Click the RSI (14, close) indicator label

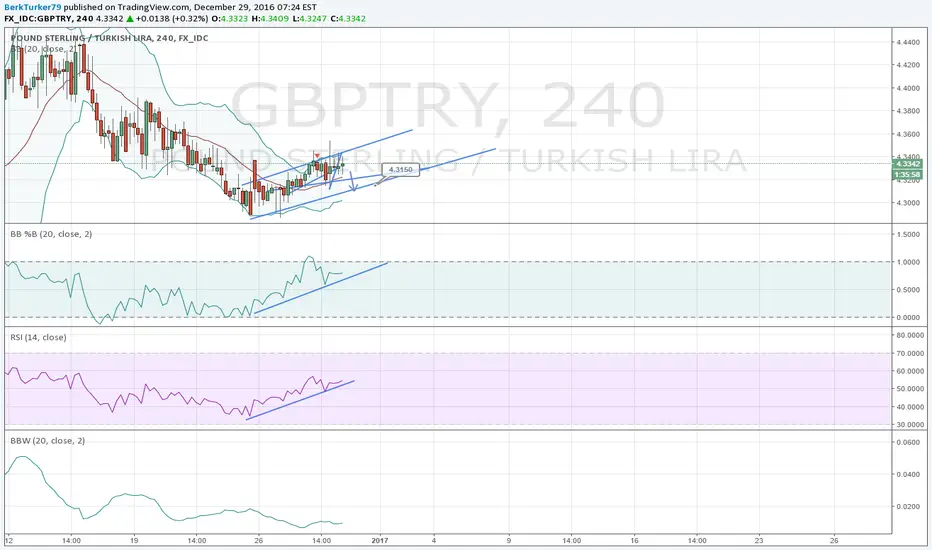38,337
